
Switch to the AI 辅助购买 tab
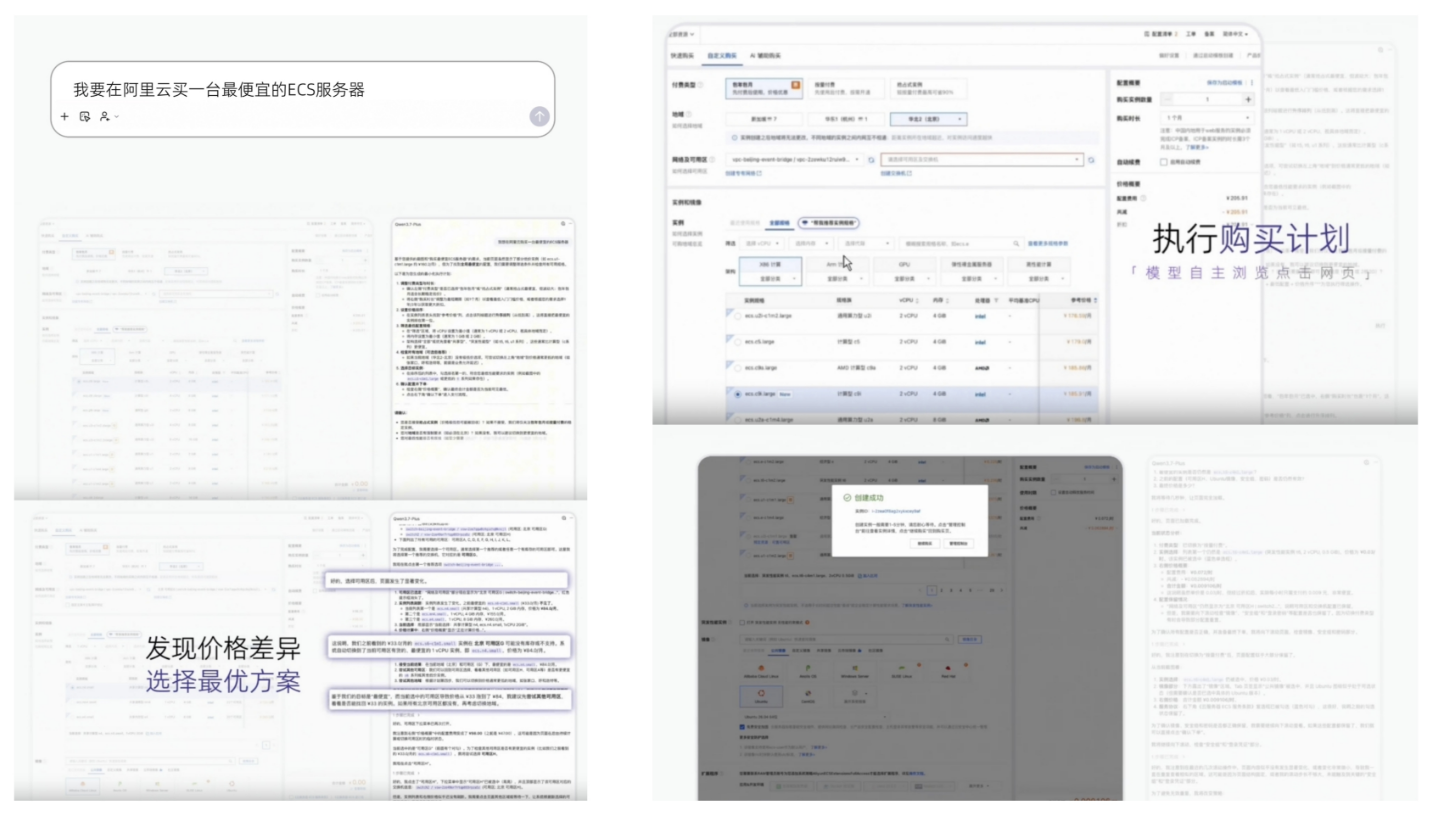(765, 55)
